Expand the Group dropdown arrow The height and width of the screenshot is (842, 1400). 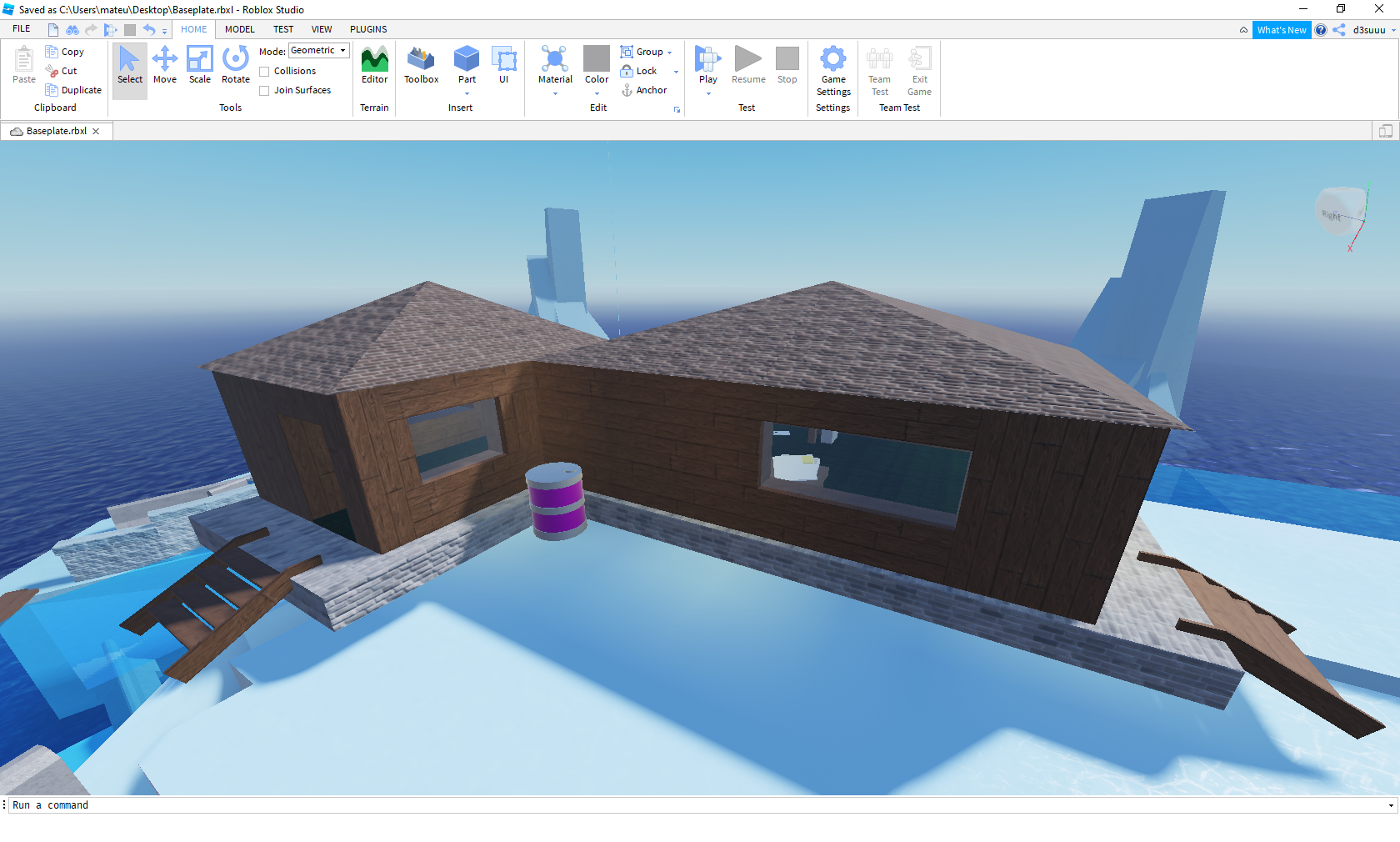click(x=670, y=53)
